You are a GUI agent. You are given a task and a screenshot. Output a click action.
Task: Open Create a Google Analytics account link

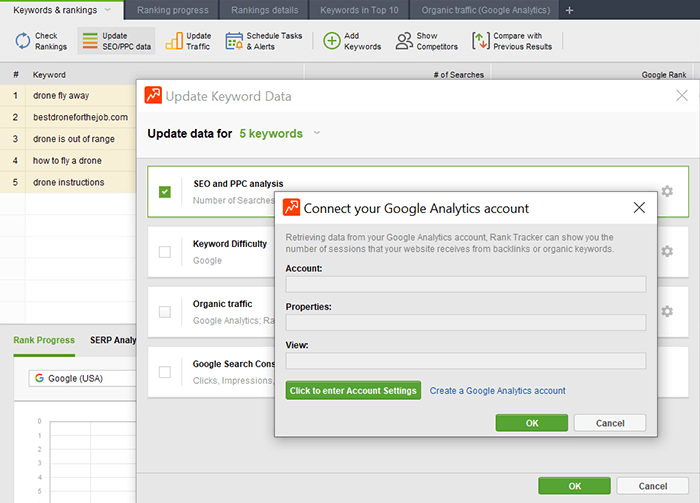[497, 391]
